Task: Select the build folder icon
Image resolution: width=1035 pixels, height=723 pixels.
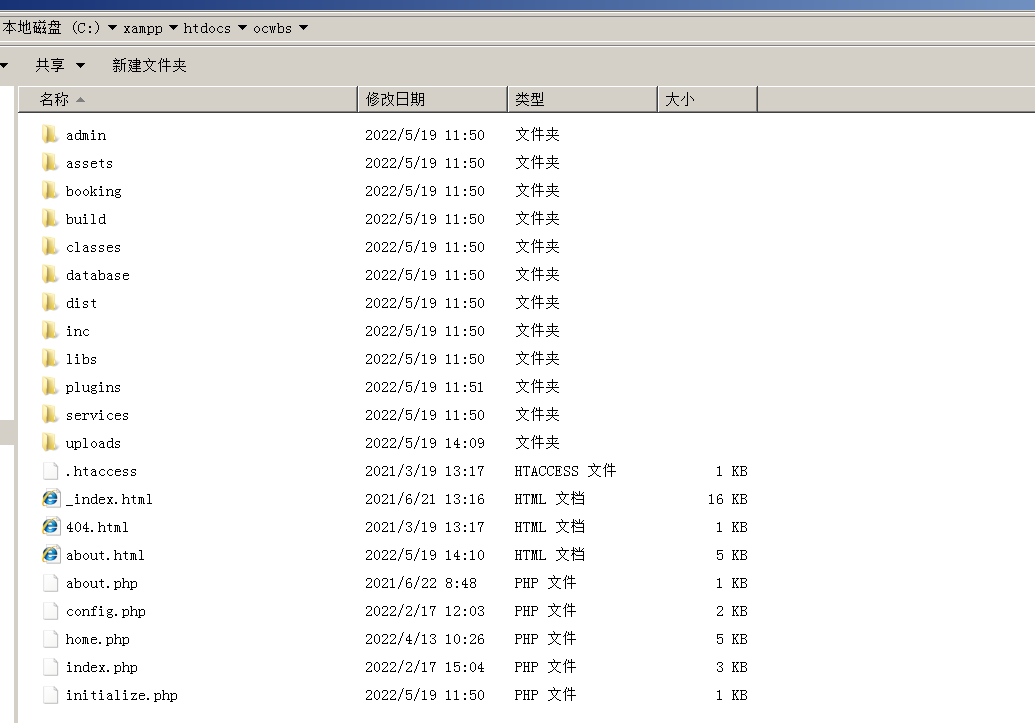Action: pyautogui.click(x=50, y=219)
